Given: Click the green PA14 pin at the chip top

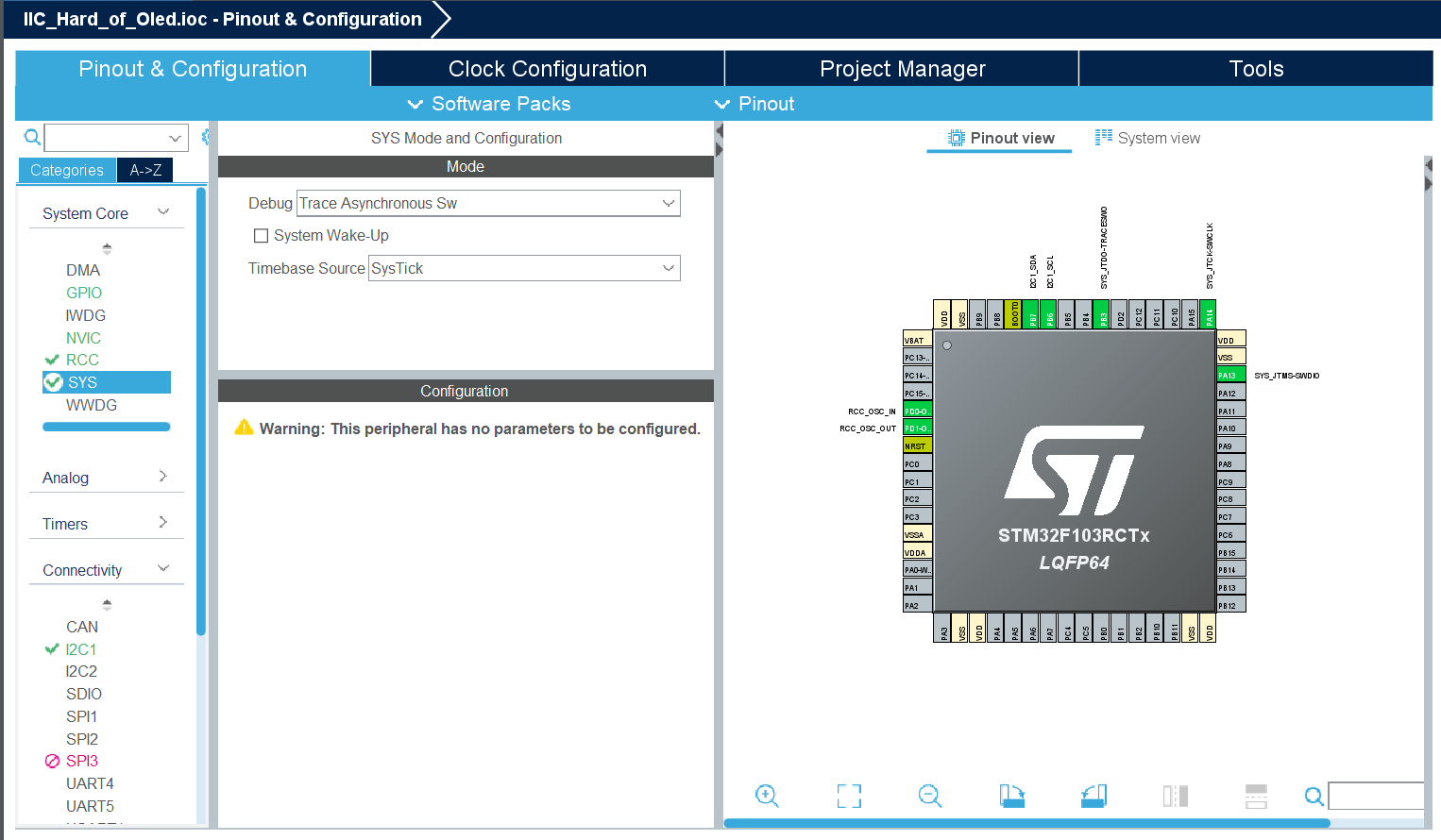Looking at the screenshot, I should click(x=1210, y=313).
